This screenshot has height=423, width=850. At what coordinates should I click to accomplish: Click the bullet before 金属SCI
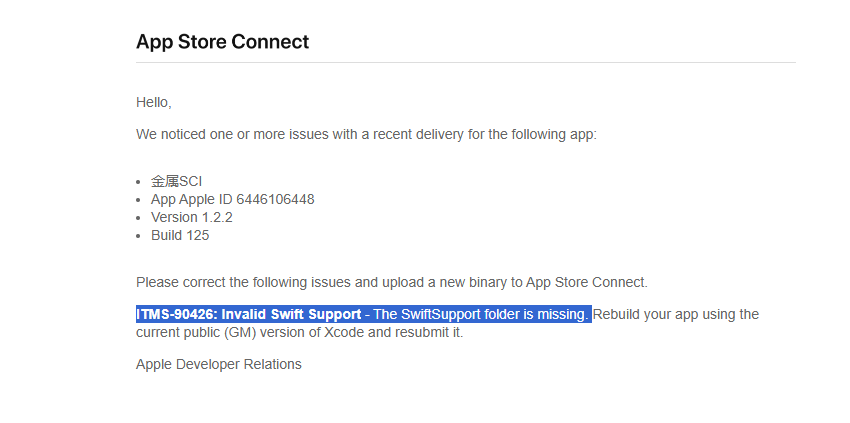139,182
